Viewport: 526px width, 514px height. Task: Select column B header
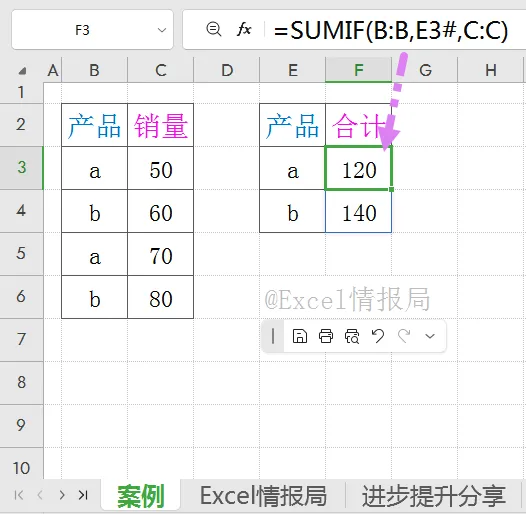(95, 70)
